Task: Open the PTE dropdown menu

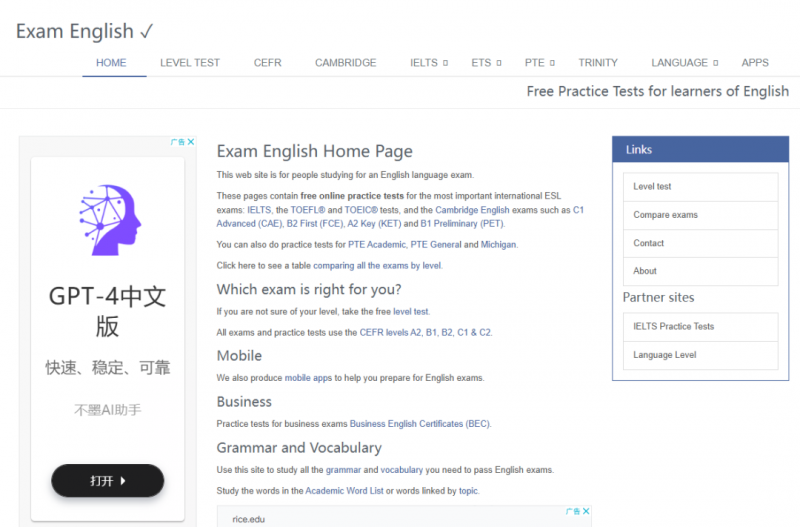Action: pos(539,63)
